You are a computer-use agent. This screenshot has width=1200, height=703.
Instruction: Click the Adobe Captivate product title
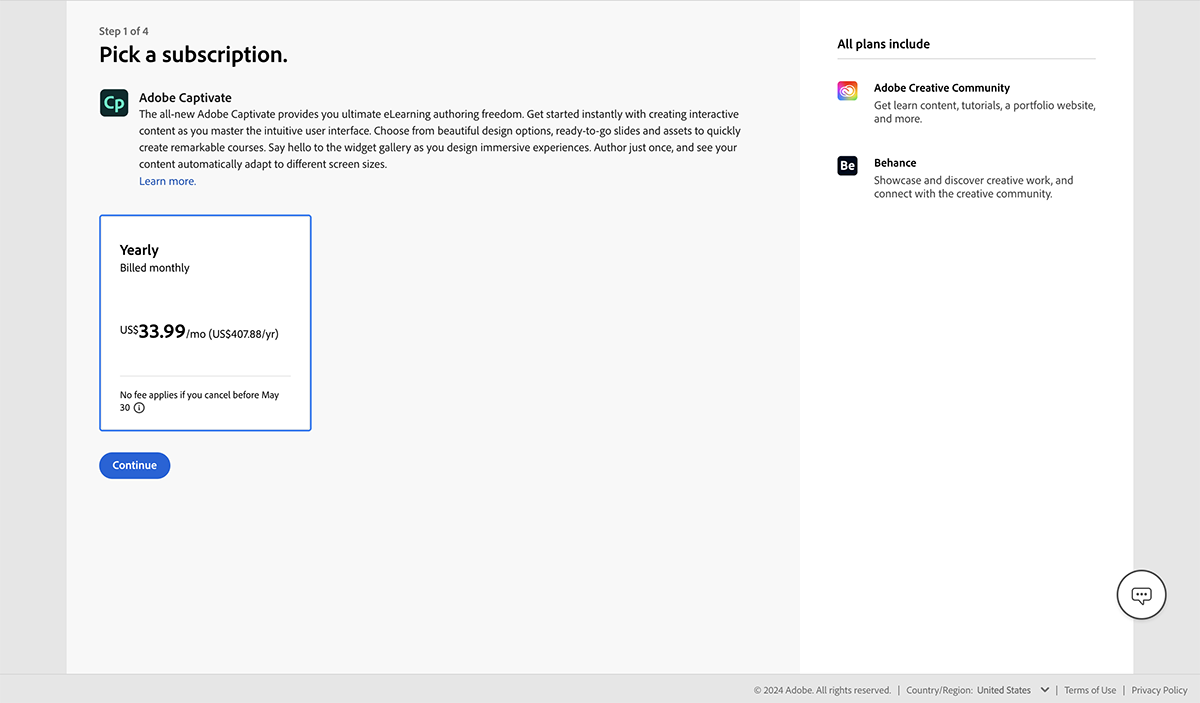click(x=185, y=97)
